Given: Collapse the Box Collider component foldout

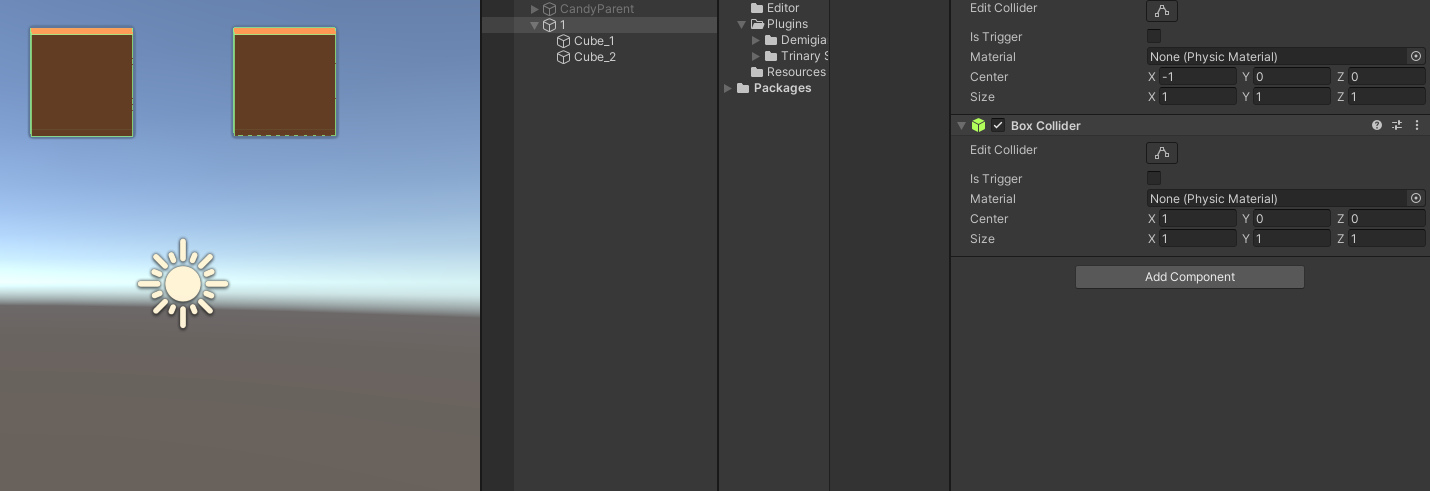Looking at the screenshot, I should pos(962,126).
